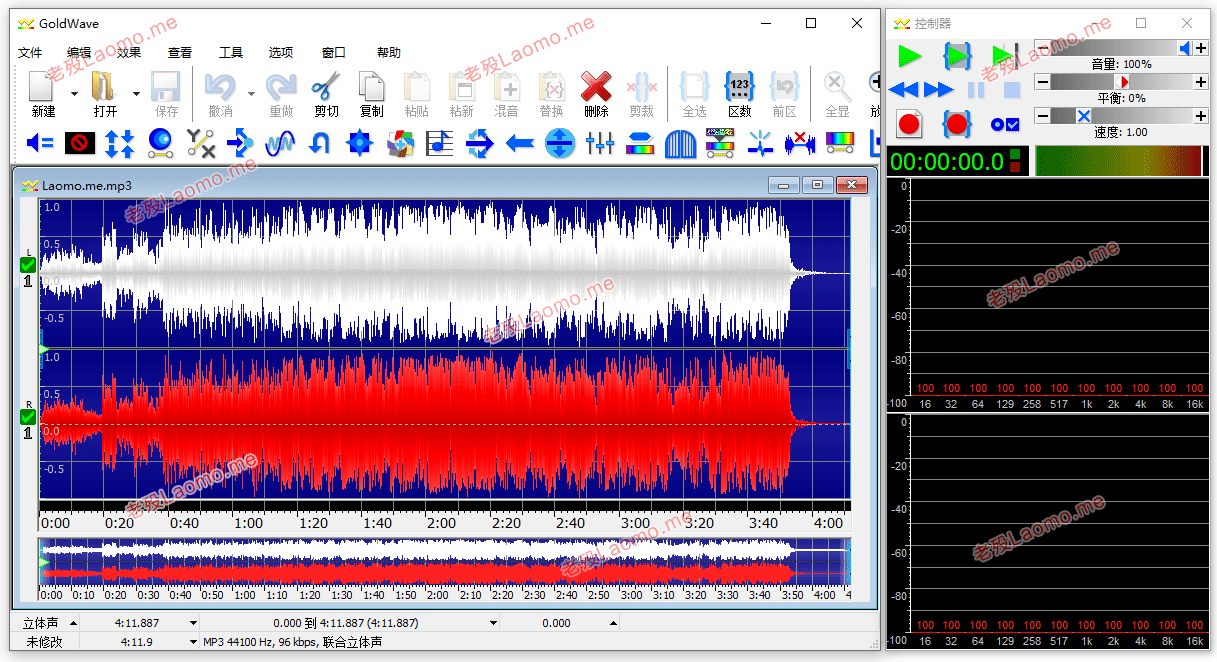This screenshot has width=1217, height=662.
Task: Click the blue arch dome effect icon
Action: coord(680,143)
